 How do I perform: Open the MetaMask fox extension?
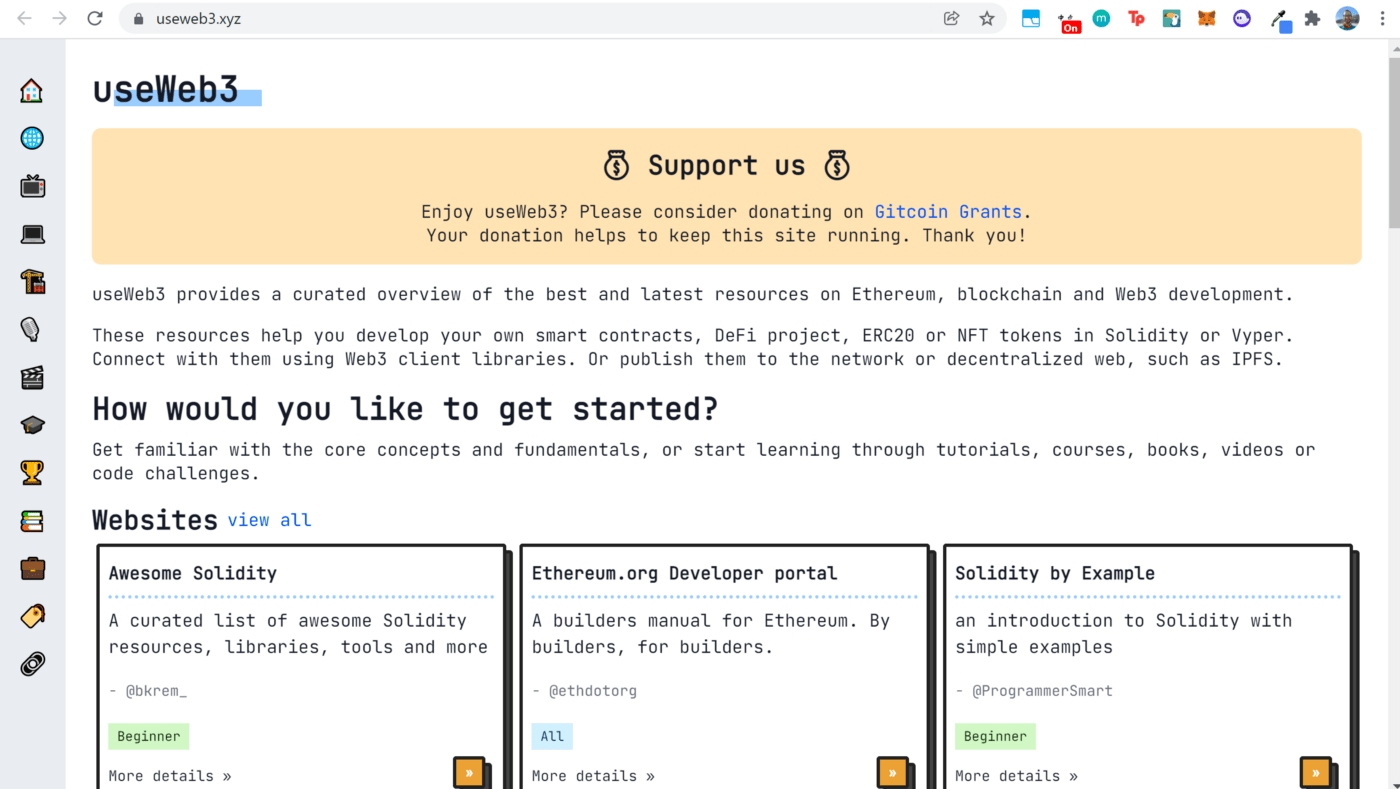[x=1207, y=18]
